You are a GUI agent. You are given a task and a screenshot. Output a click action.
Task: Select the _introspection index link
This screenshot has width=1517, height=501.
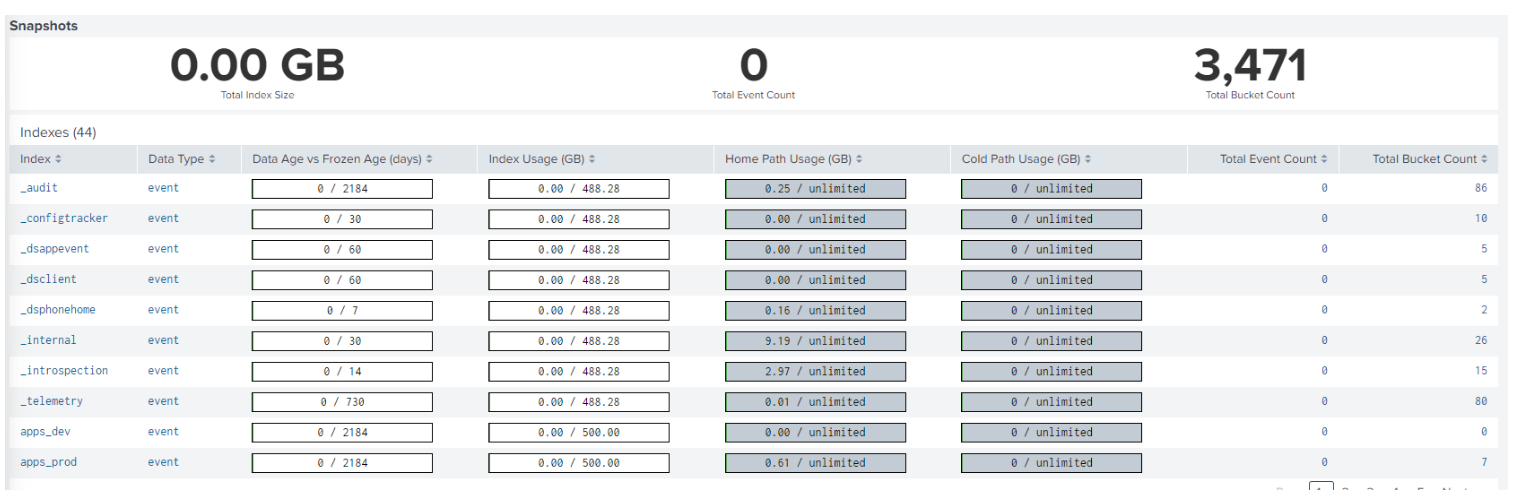tap(64, 371)
